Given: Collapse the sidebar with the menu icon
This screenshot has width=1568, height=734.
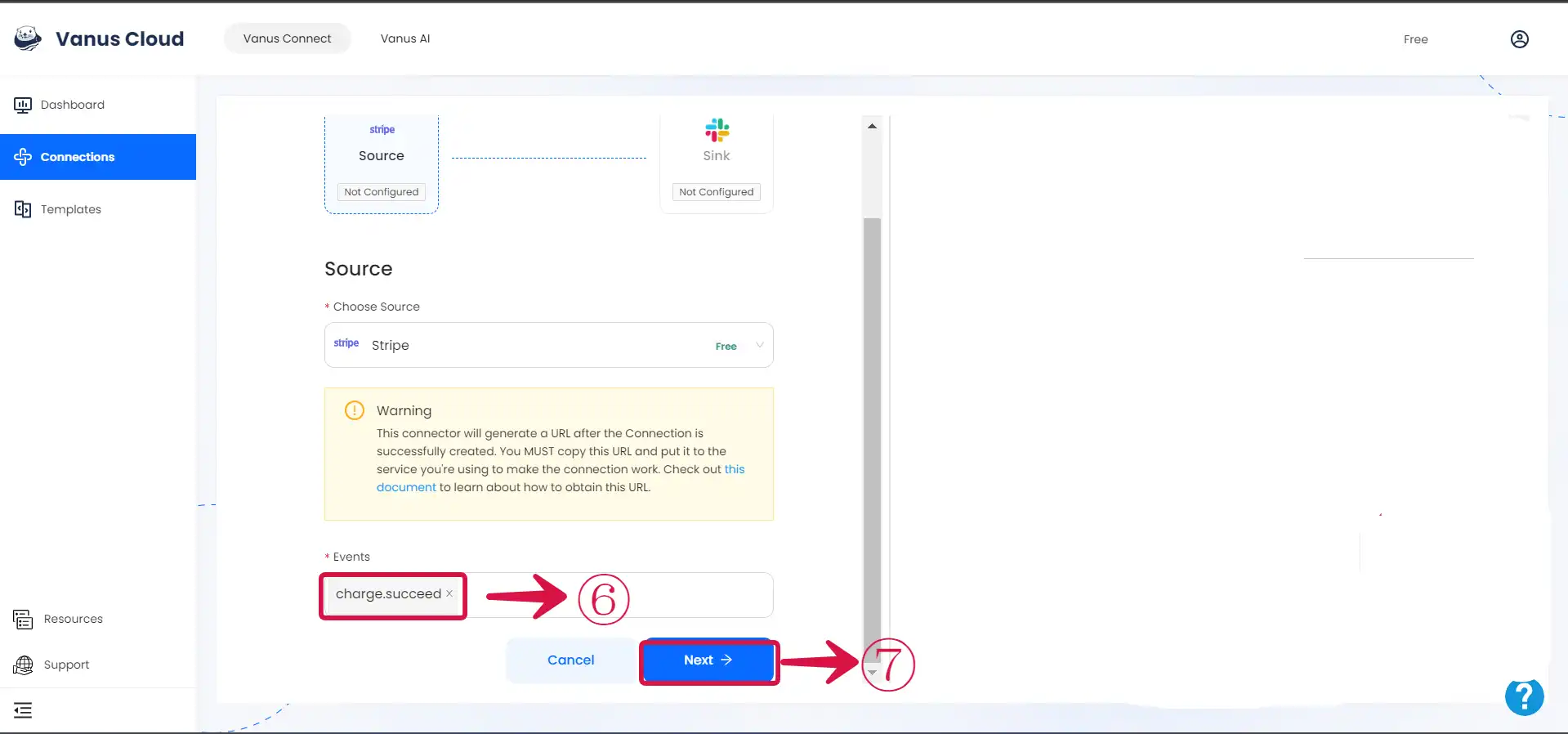Looking at the screenshot, I should (x=23, y=710).
